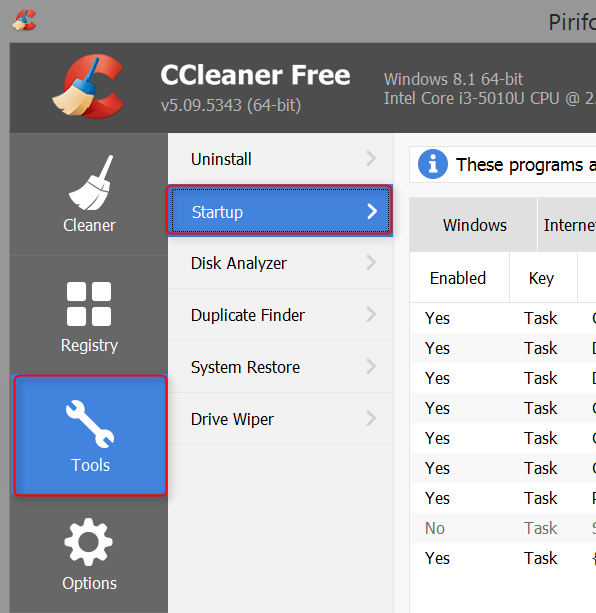Open the Registry section grid icon

pyautogui.click(x=89, y=304)
